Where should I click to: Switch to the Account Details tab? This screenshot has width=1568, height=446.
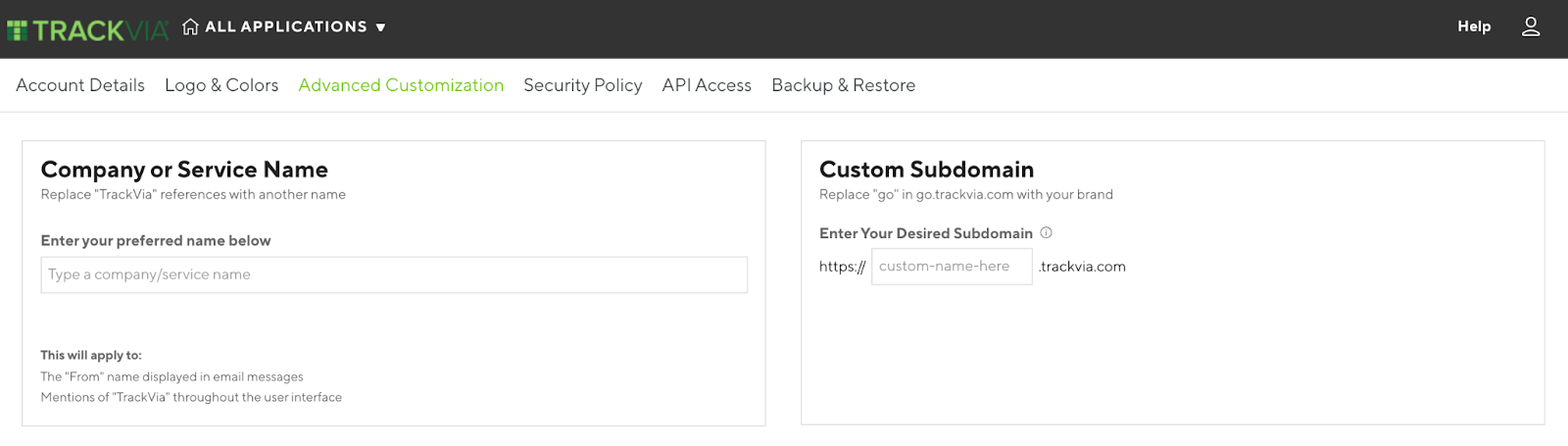tap(80, 85)
